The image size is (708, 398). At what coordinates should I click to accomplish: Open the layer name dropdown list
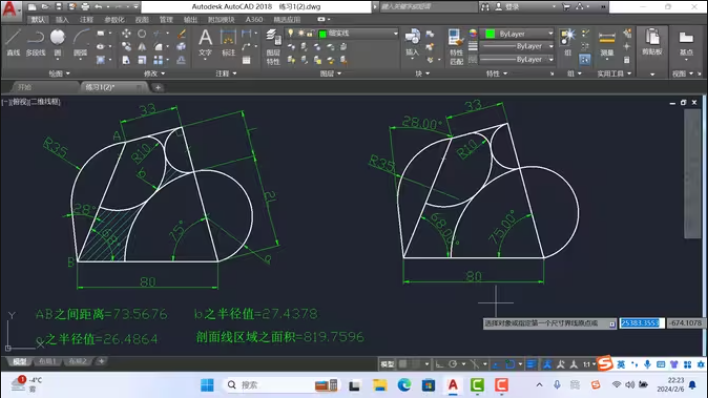[396, 33]
